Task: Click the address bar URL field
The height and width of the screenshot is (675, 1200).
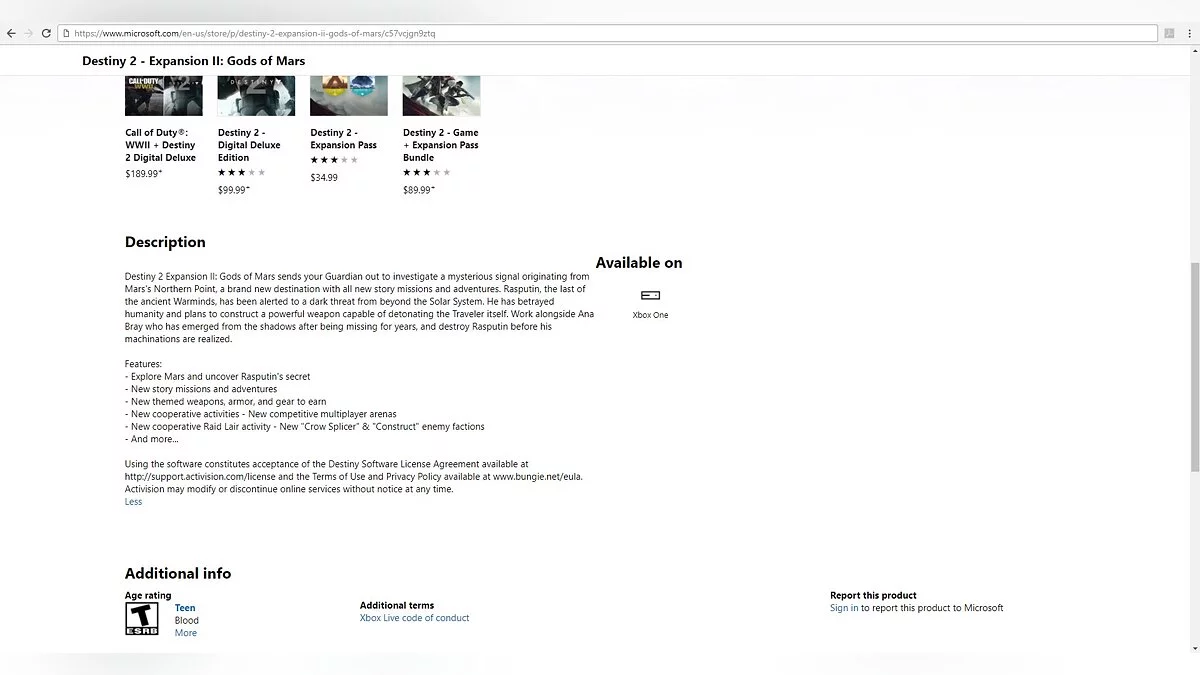Action: coord(600,33)
